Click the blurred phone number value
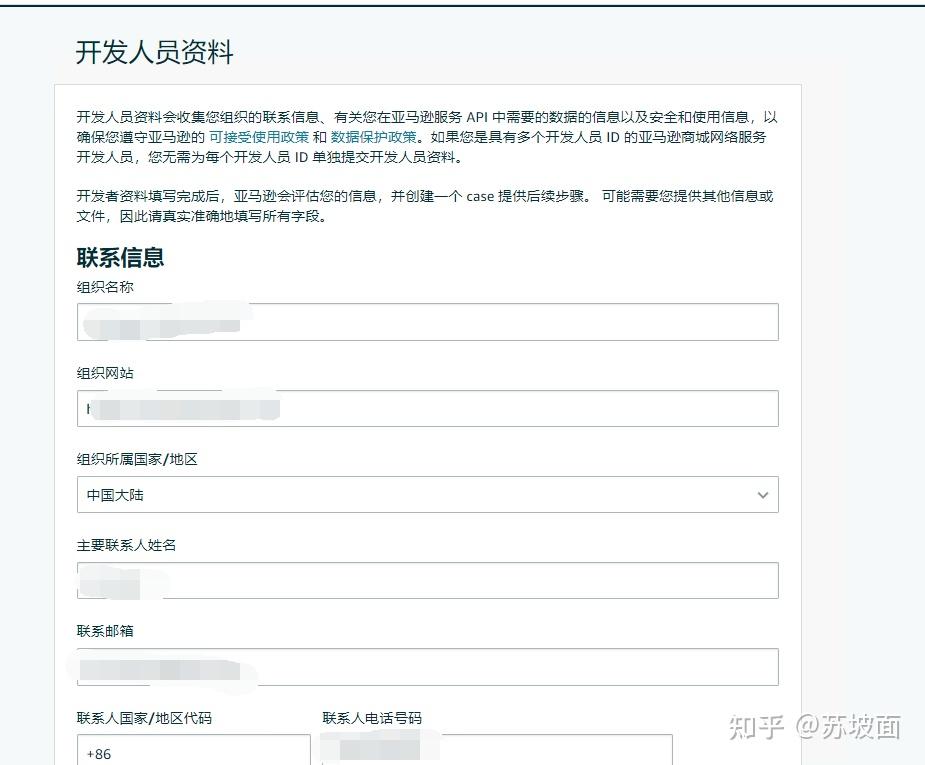Image resolution: width=925 pixels, height=765 pixels. [380, 748]
